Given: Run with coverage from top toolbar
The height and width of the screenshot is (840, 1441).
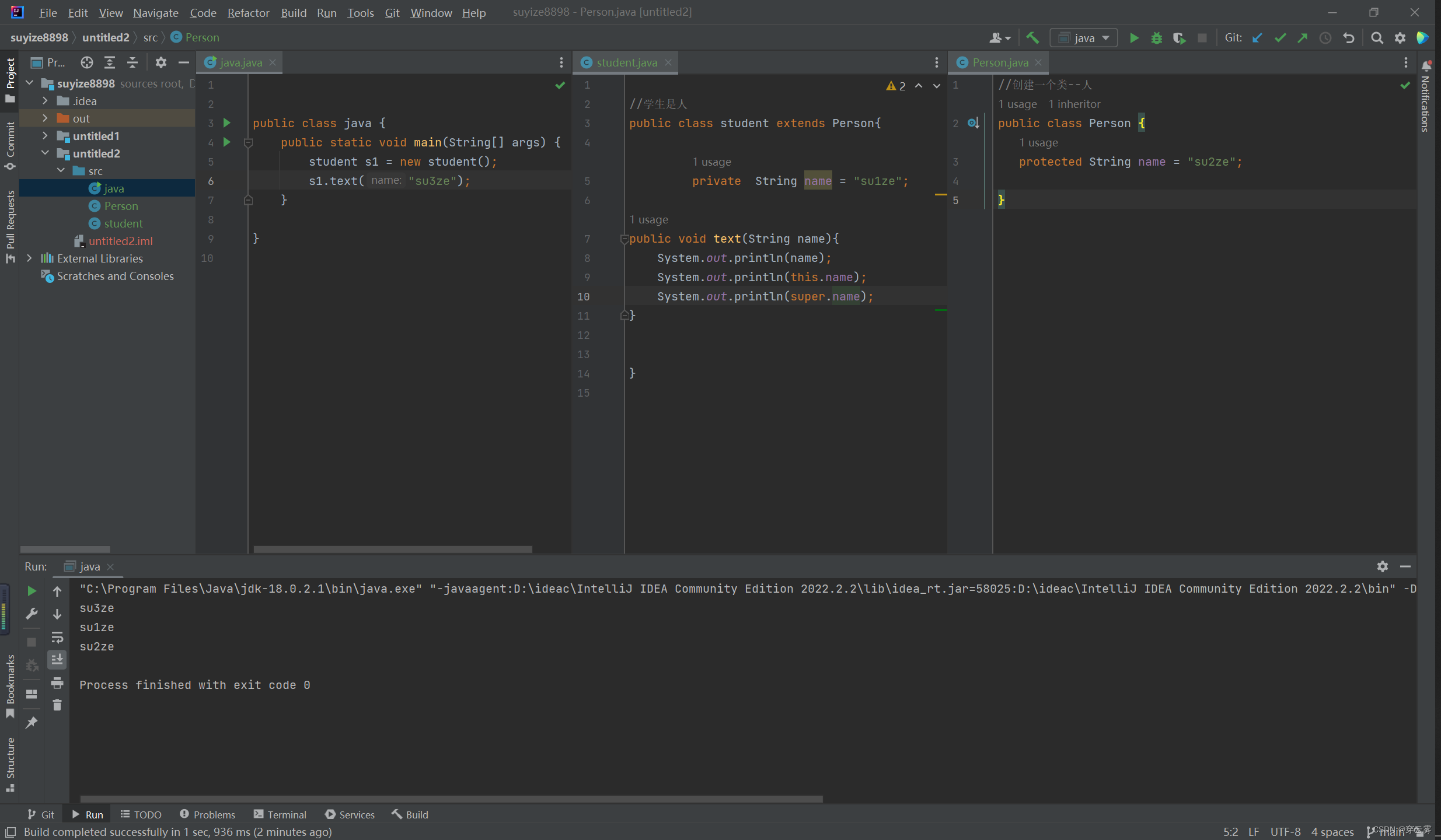Looking at the screenshot, I should pos(1179,38).
